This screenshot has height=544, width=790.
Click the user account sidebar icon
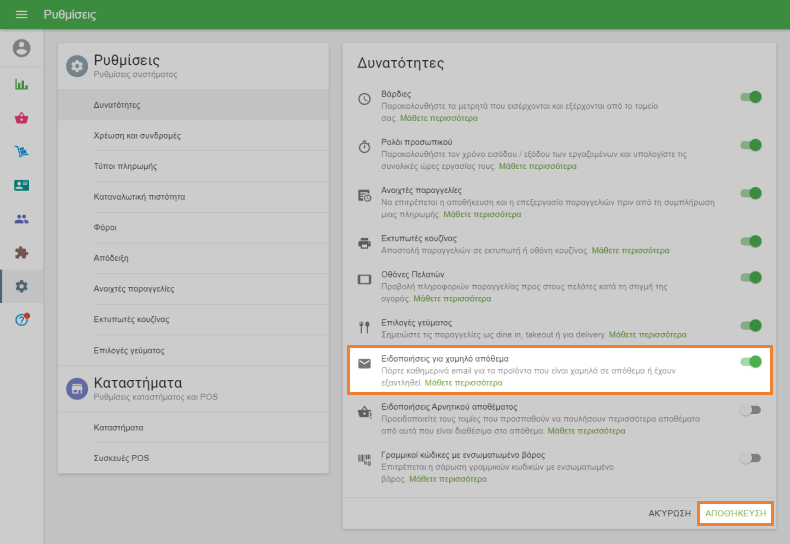coord(21,48)
